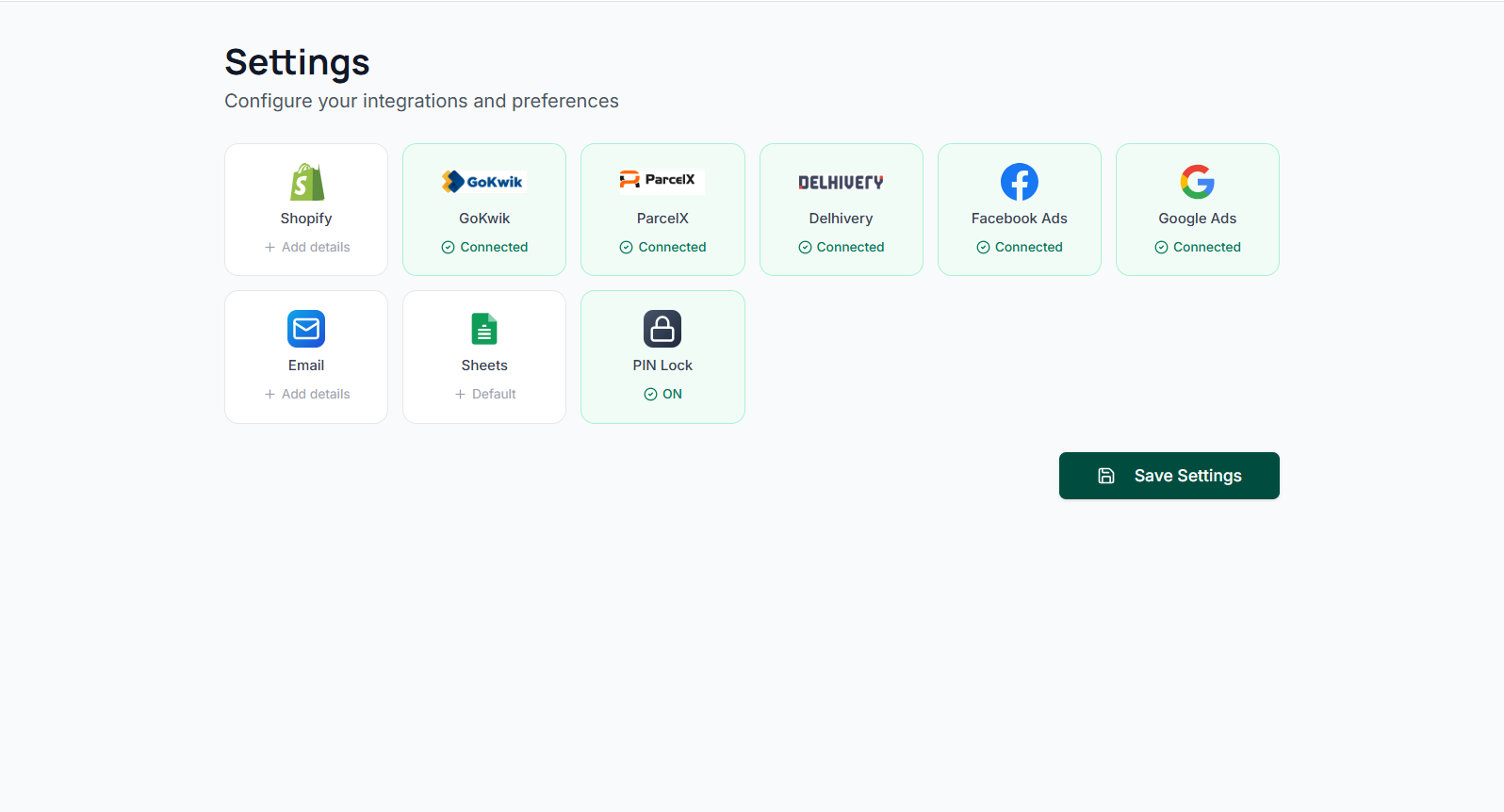Image resolution: width=1504 pixels, height=812 pixels.
Task: Click the Shopify card title
Action: point(306,219)
